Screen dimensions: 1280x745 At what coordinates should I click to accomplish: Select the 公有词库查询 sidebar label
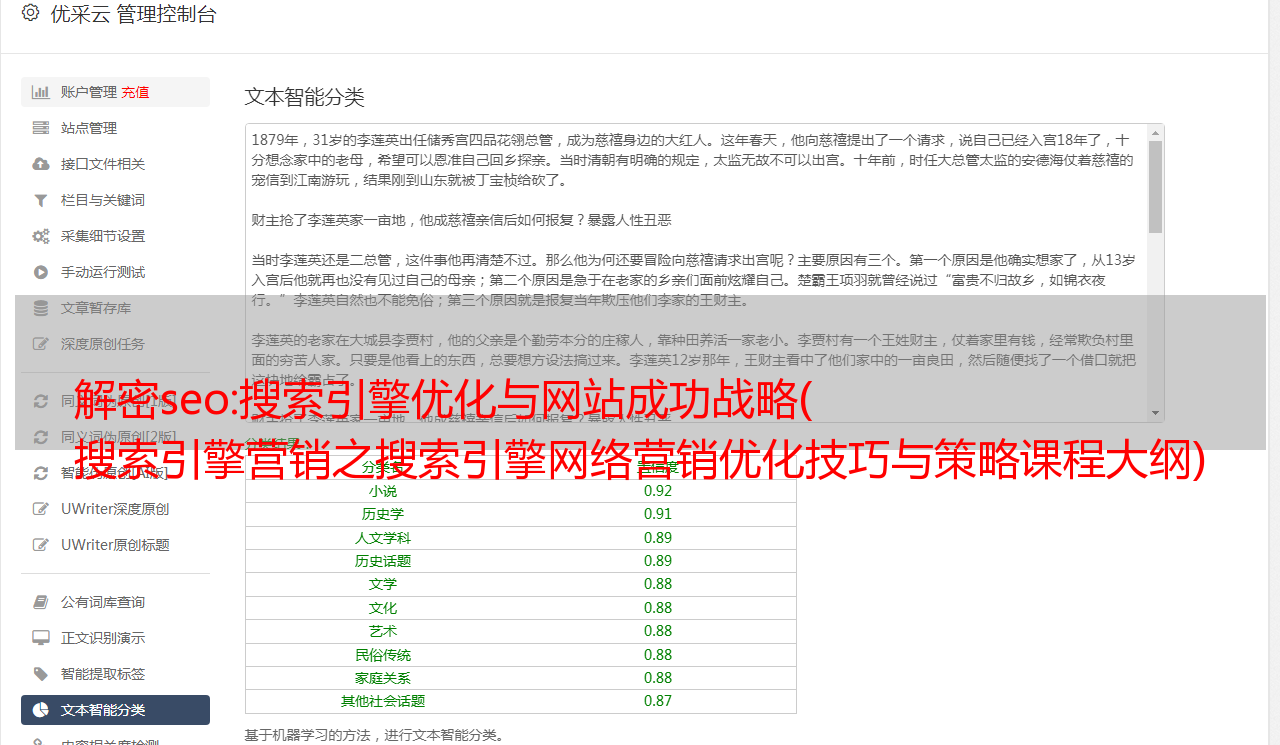click(103, 602)
